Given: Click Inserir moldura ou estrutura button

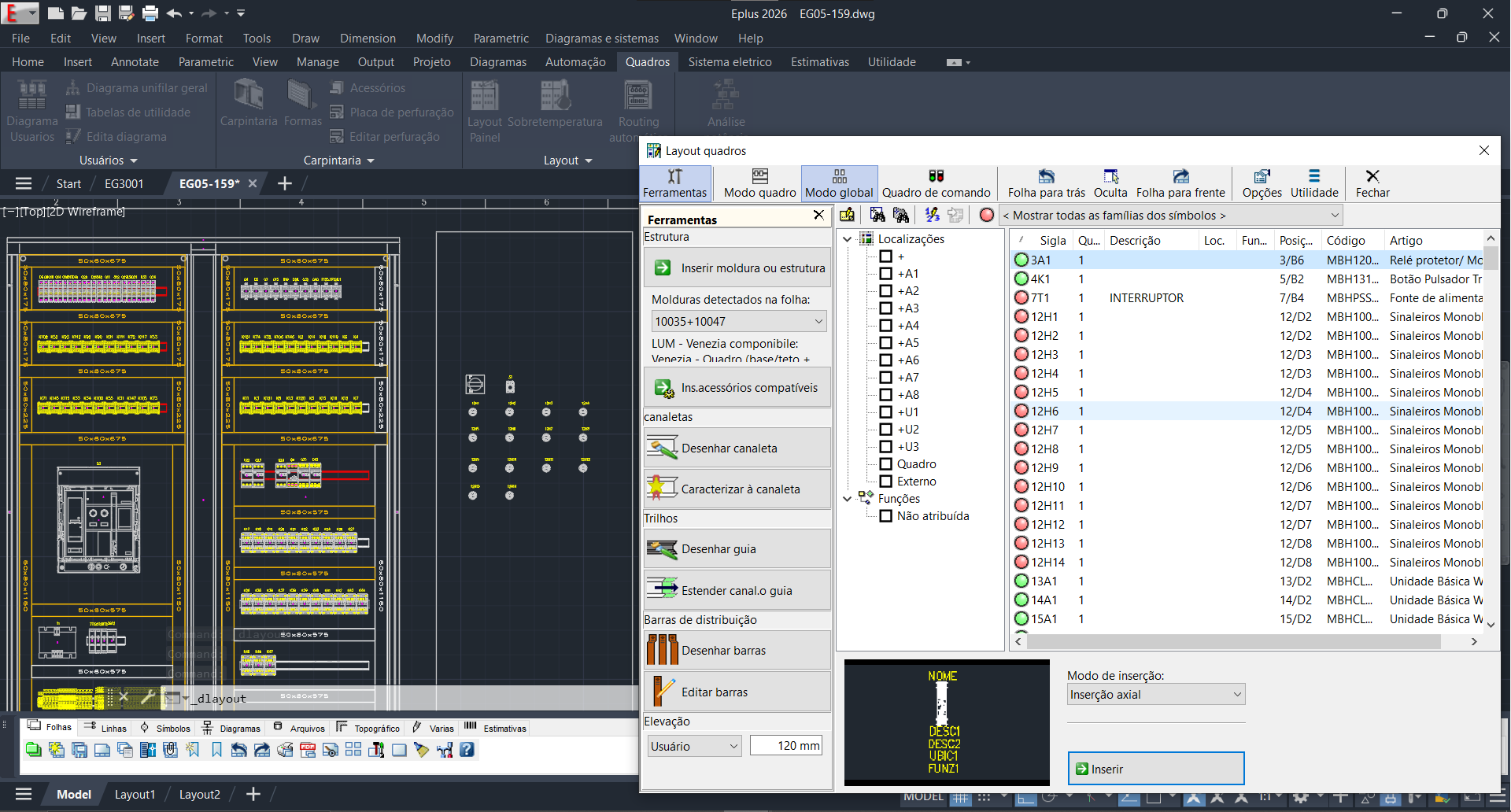Looking at the screenshot, I should point(737,268).
